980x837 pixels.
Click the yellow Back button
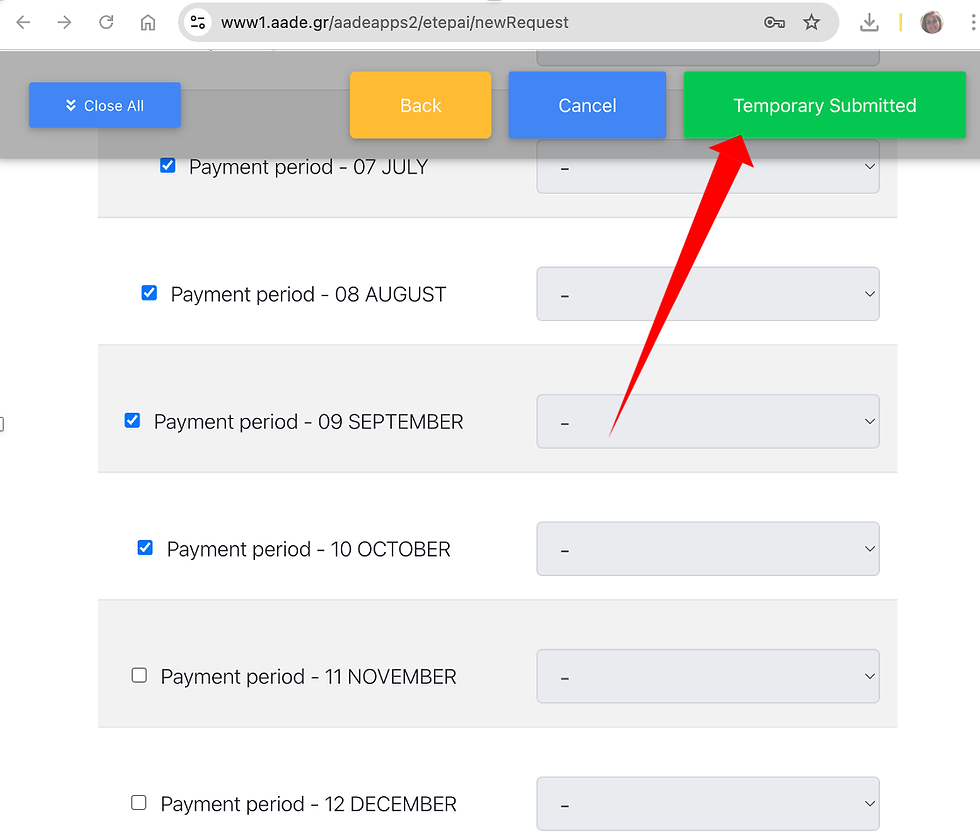421,105
